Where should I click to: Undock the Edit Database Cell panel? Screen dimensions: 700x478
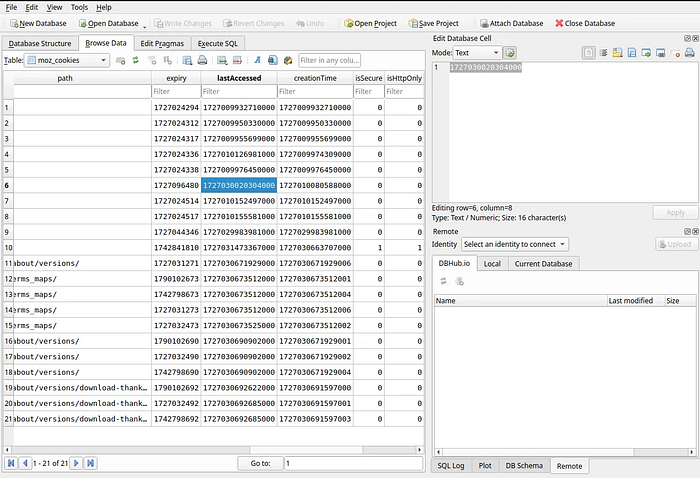[688, 38]
